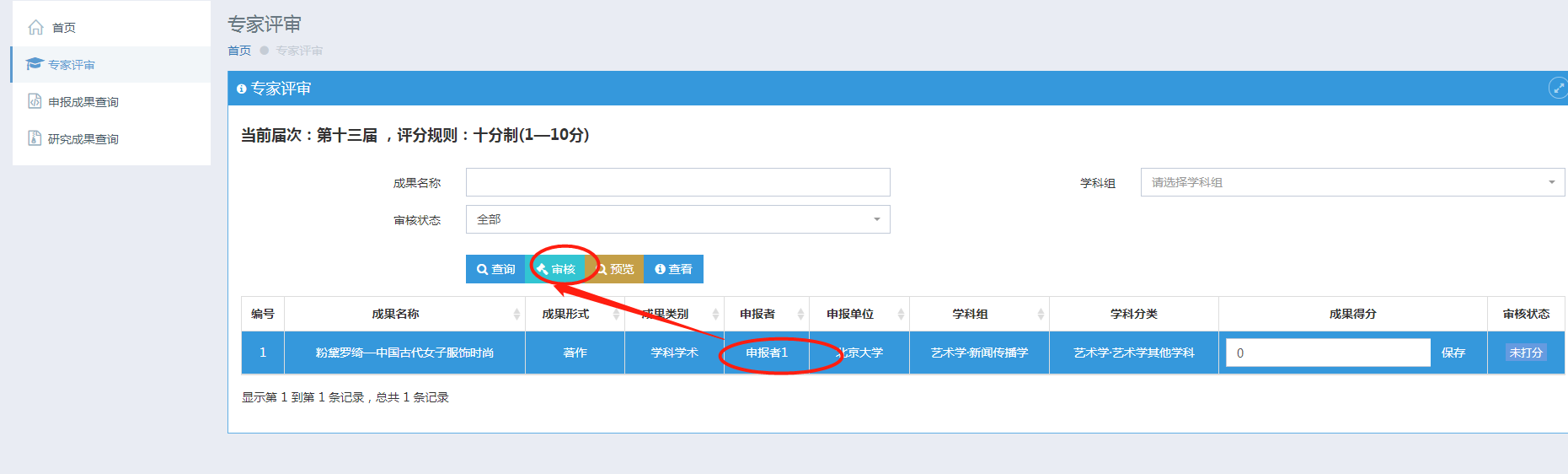Click 学科组 dropdown arrow

(x=1552, y=182)
